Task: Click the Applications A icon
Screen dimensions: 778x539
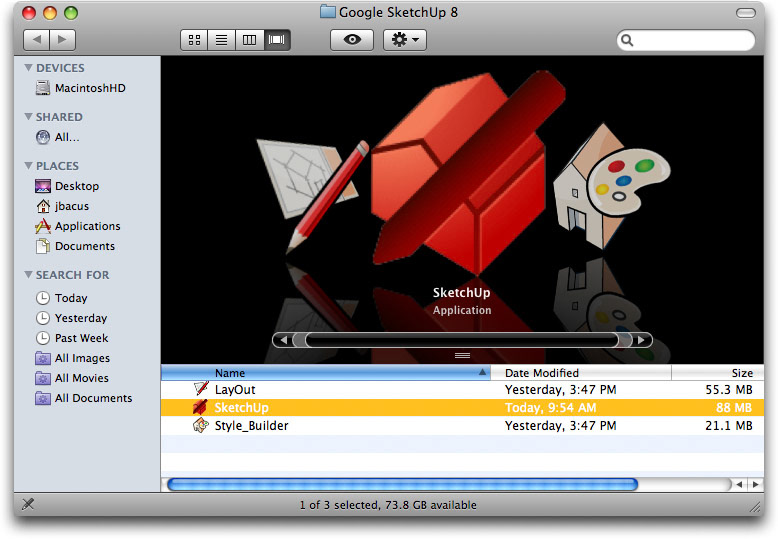Action: click(43, 226)
